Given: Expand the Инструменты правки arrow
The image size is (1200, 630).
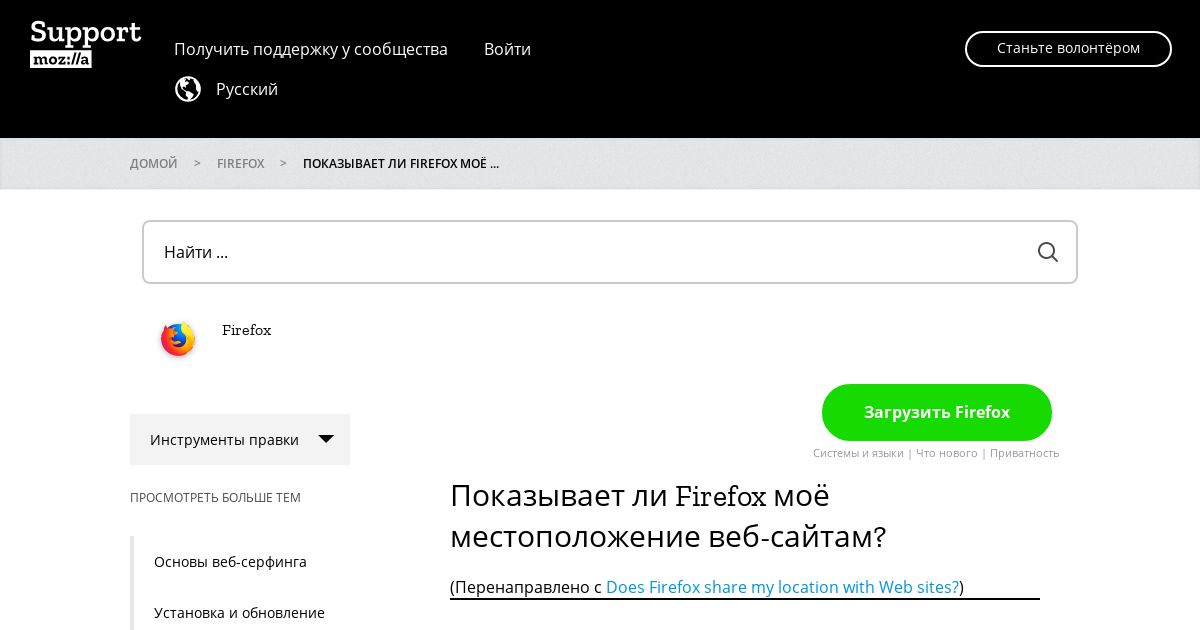Looking at the screenshot, I should [326, 439].
